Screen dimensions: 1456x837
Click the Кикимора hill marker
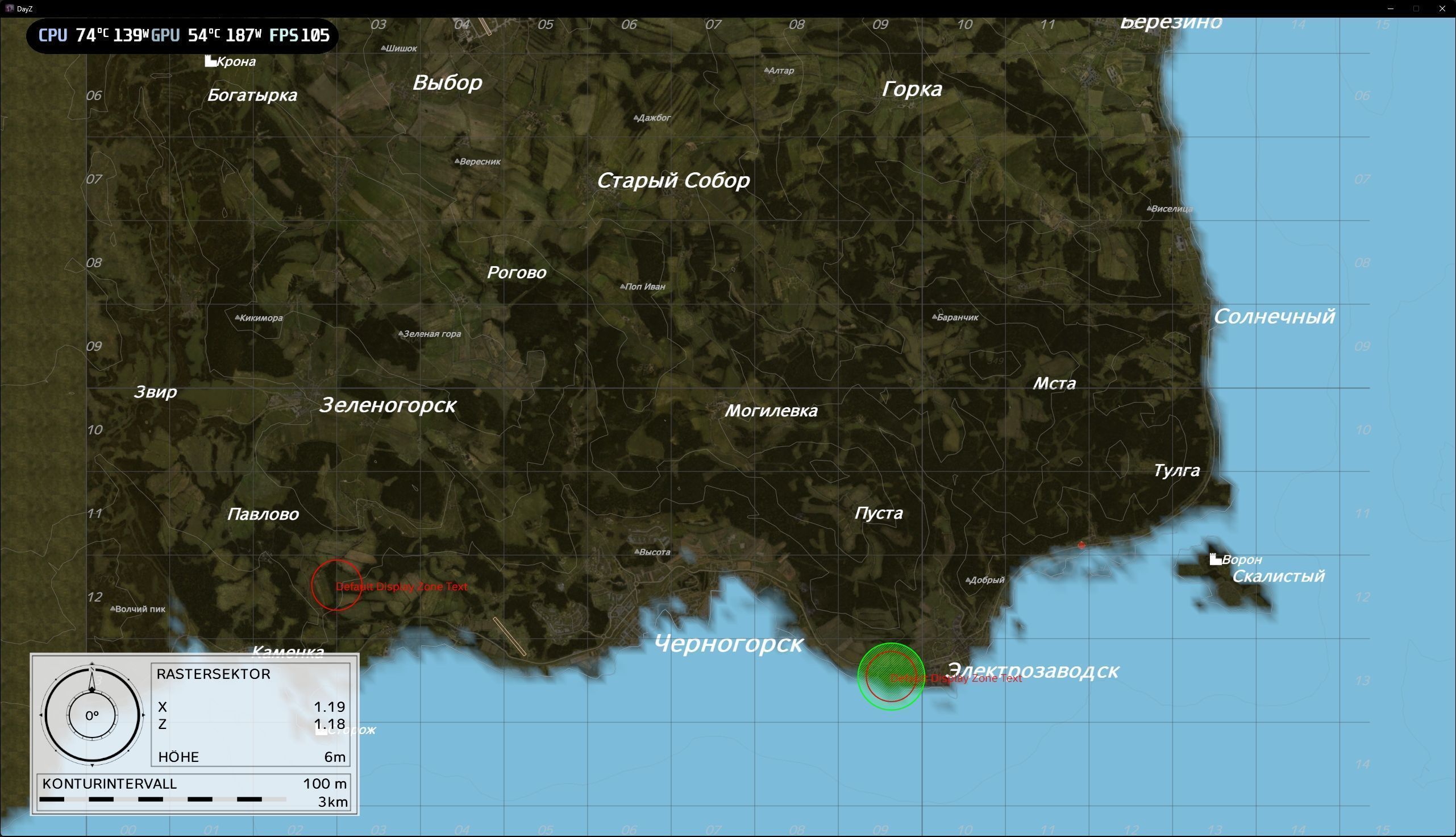pos(238,317)
